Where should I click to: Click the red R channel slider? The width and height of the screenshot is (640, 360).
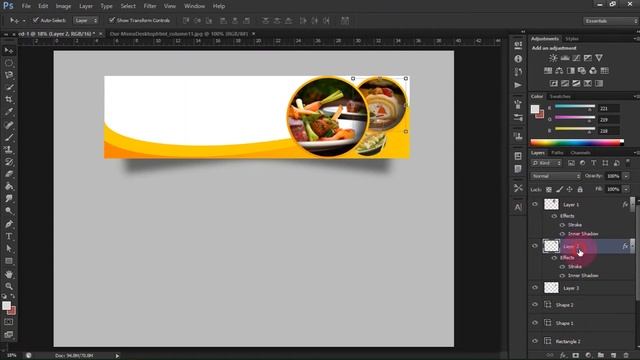click(574, 107)
